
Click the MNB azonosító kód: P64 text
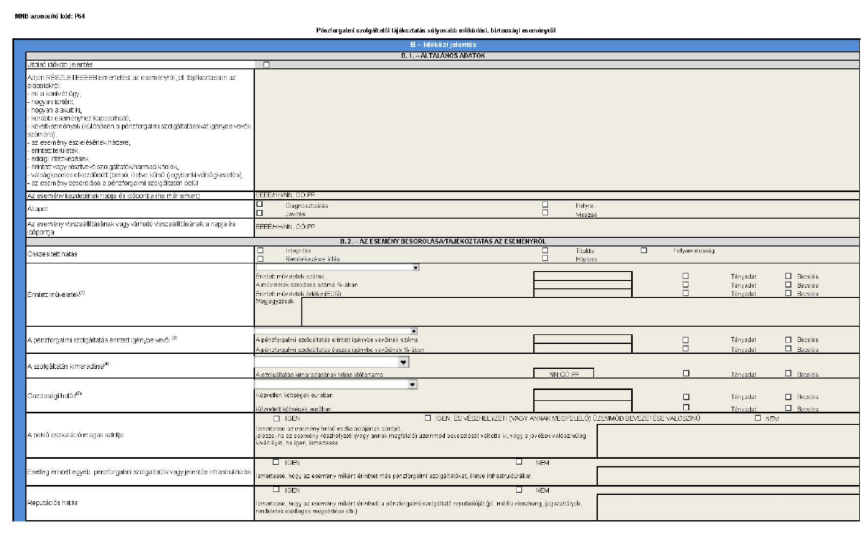pos(50,17)
